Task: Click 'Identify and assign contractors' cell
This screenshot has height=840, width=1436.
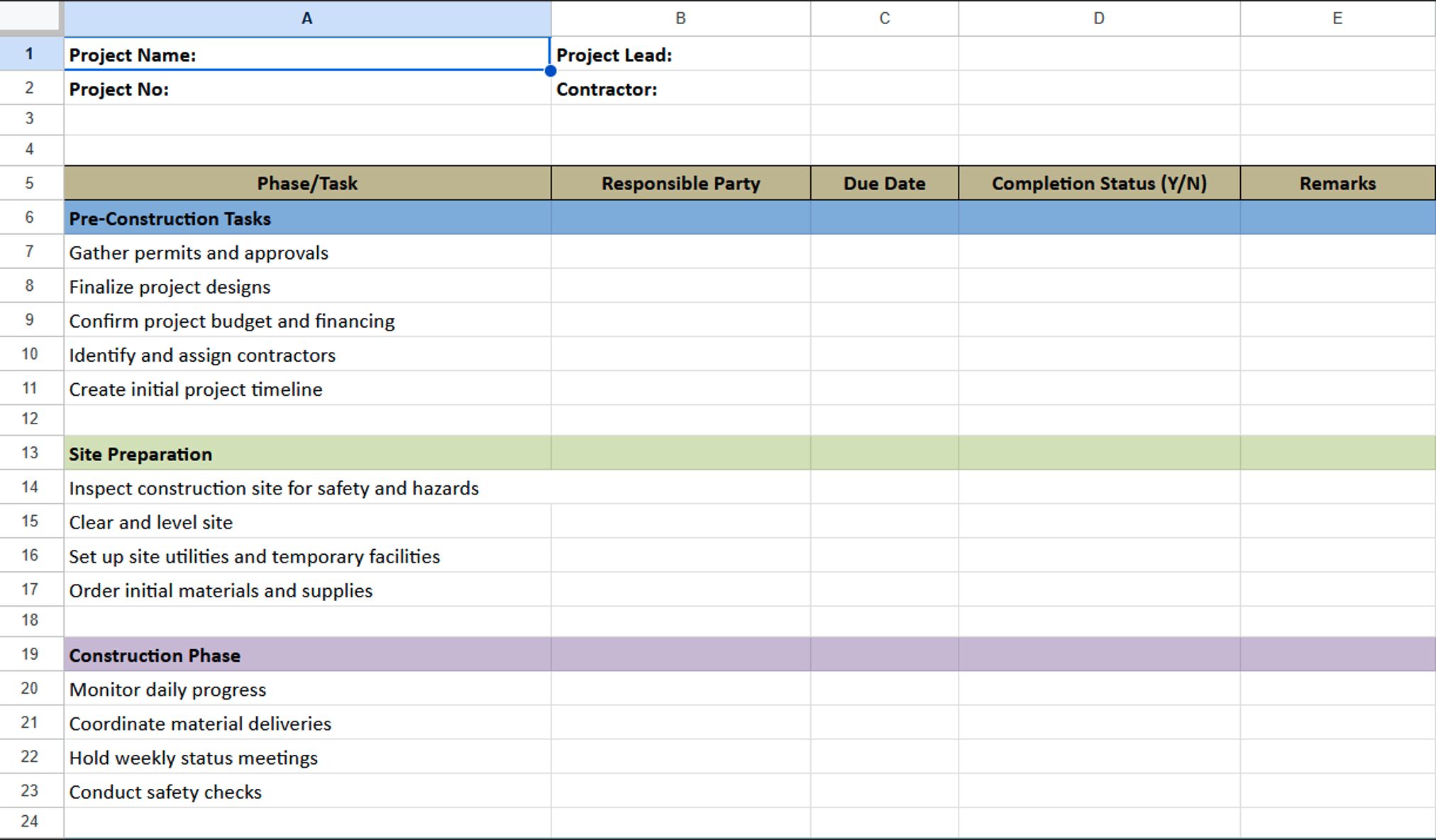Action: pyautogui.click(x=307, y=354)
